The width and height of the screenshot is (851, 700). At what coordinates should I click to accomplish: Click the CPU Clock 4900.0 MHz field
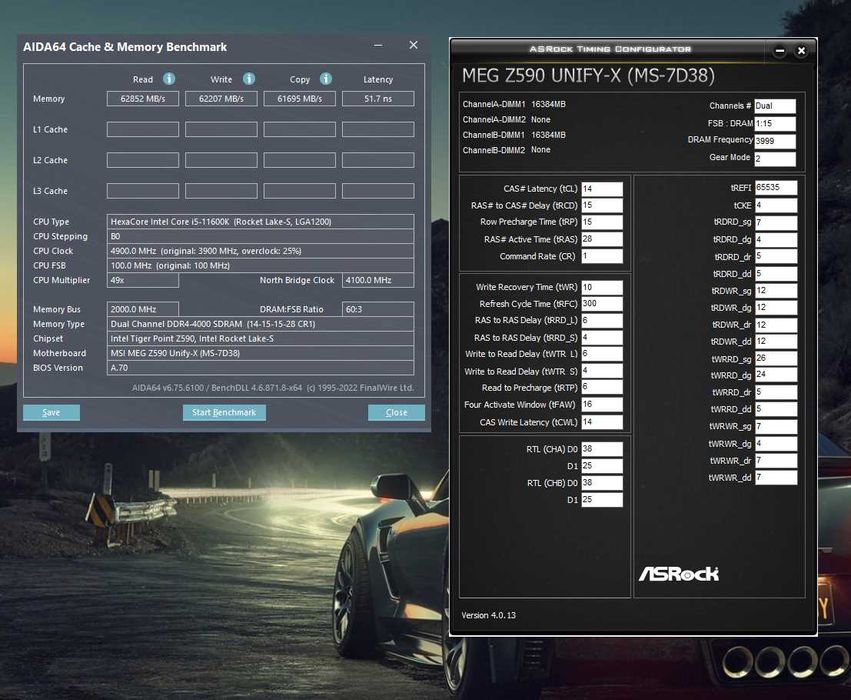point(261,251)
